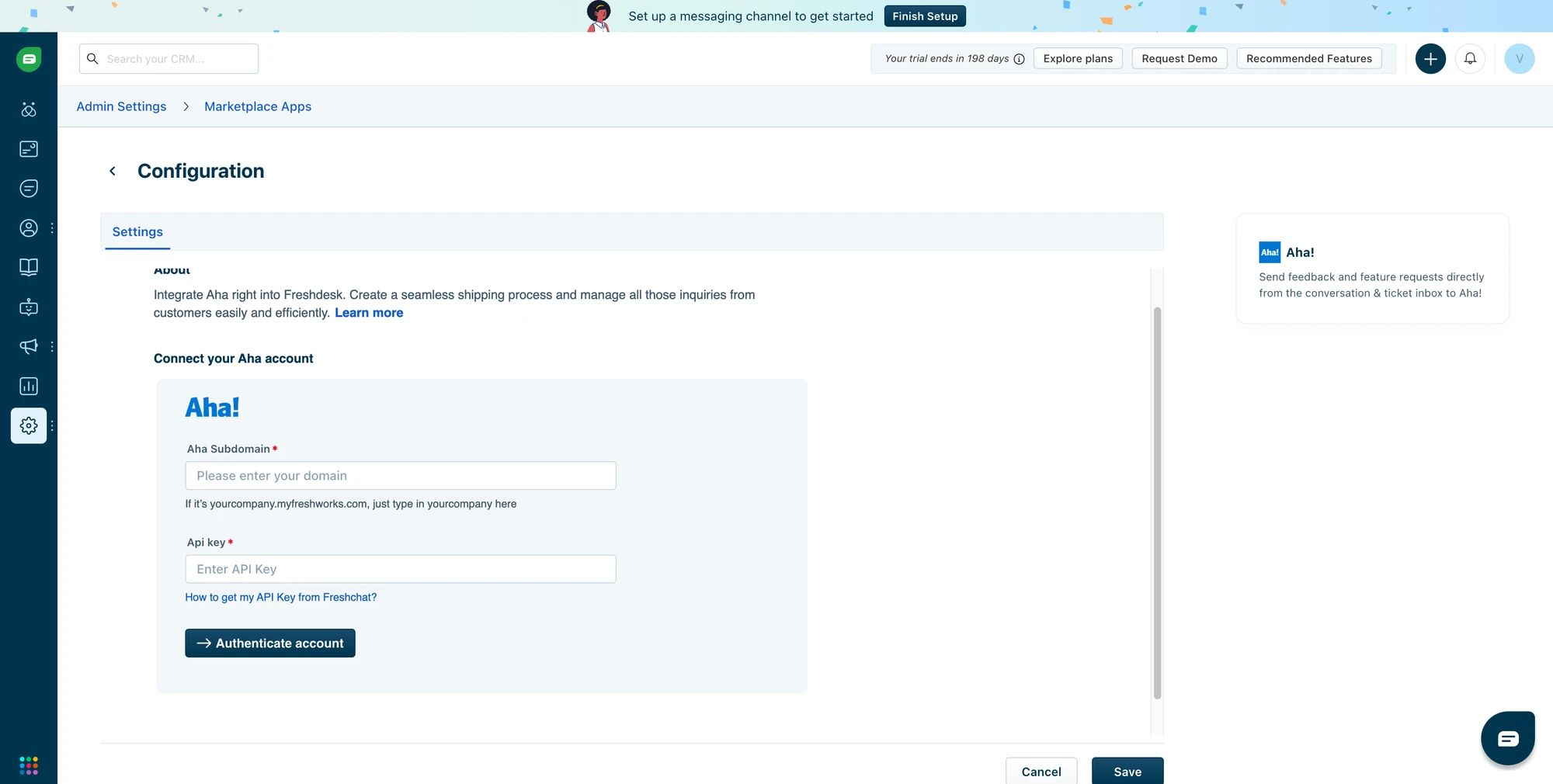Screen dimensions: 1553x784
Task: Open the inbox conversations sidebar icon
Action: click(29, 149)
